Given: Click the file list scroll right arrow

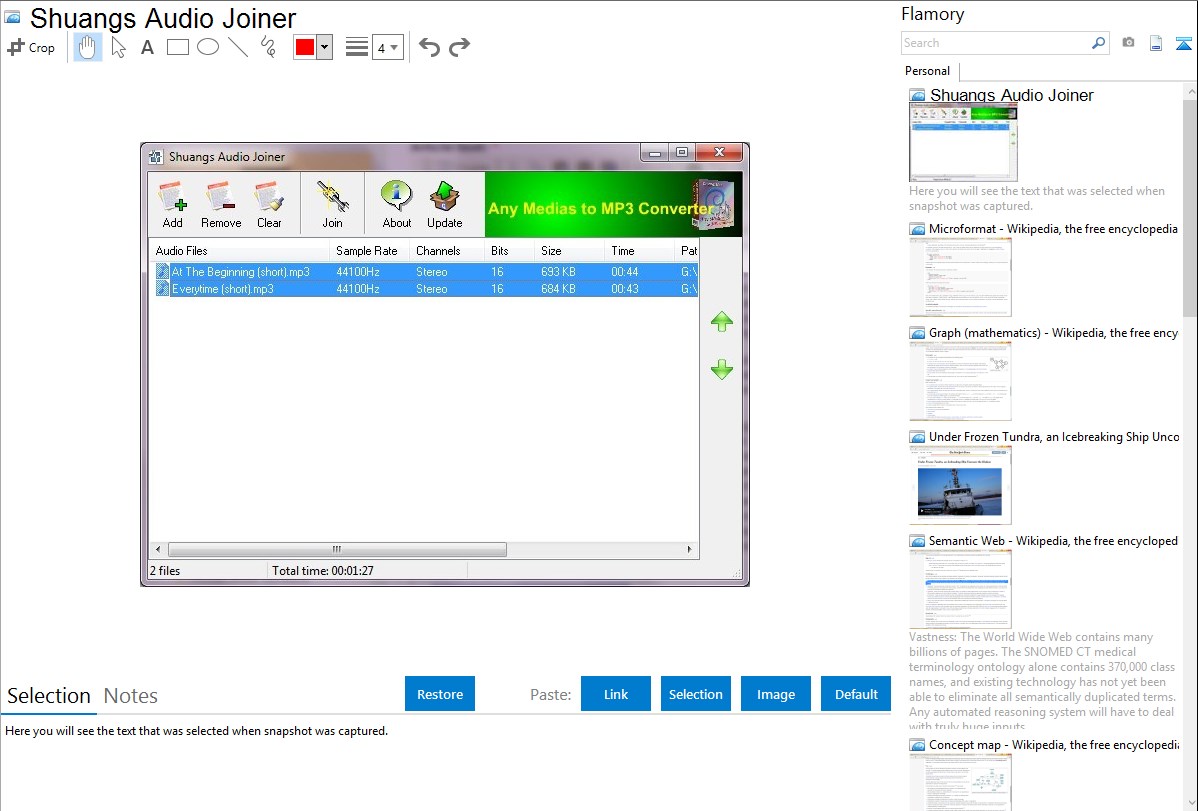Looking at the screenshot, I should click(689, 550).
